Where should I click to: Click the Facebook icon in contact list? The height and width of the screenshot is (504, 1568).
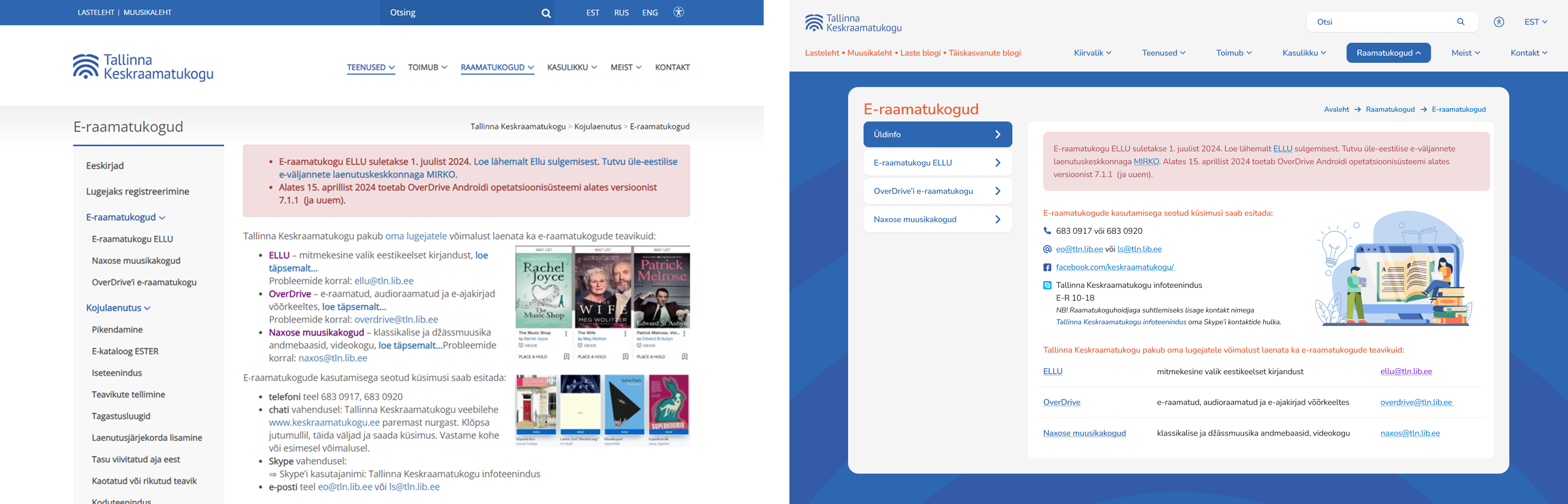1047,267
